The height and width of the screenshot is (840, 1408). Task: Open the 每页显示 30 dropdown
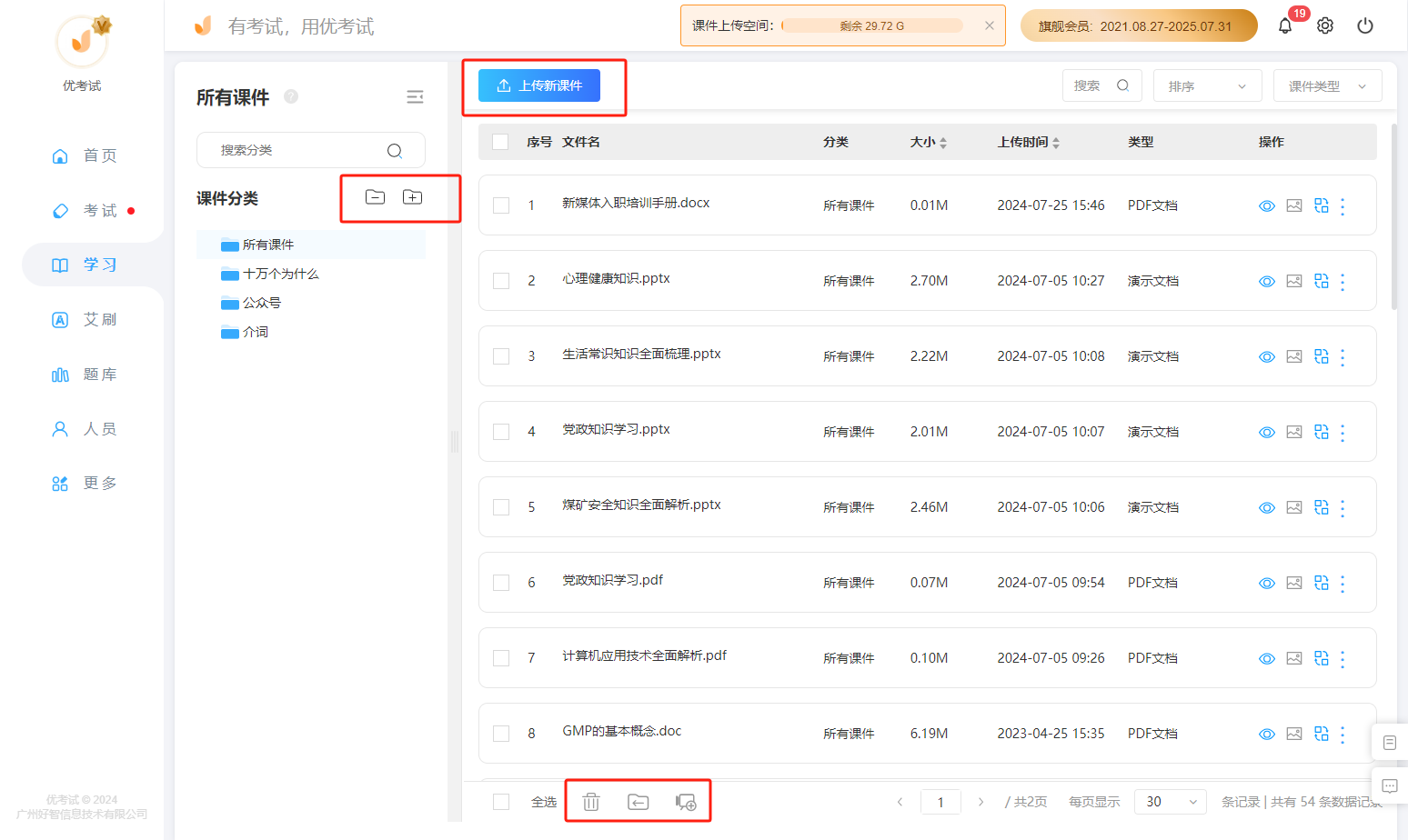1171,802
